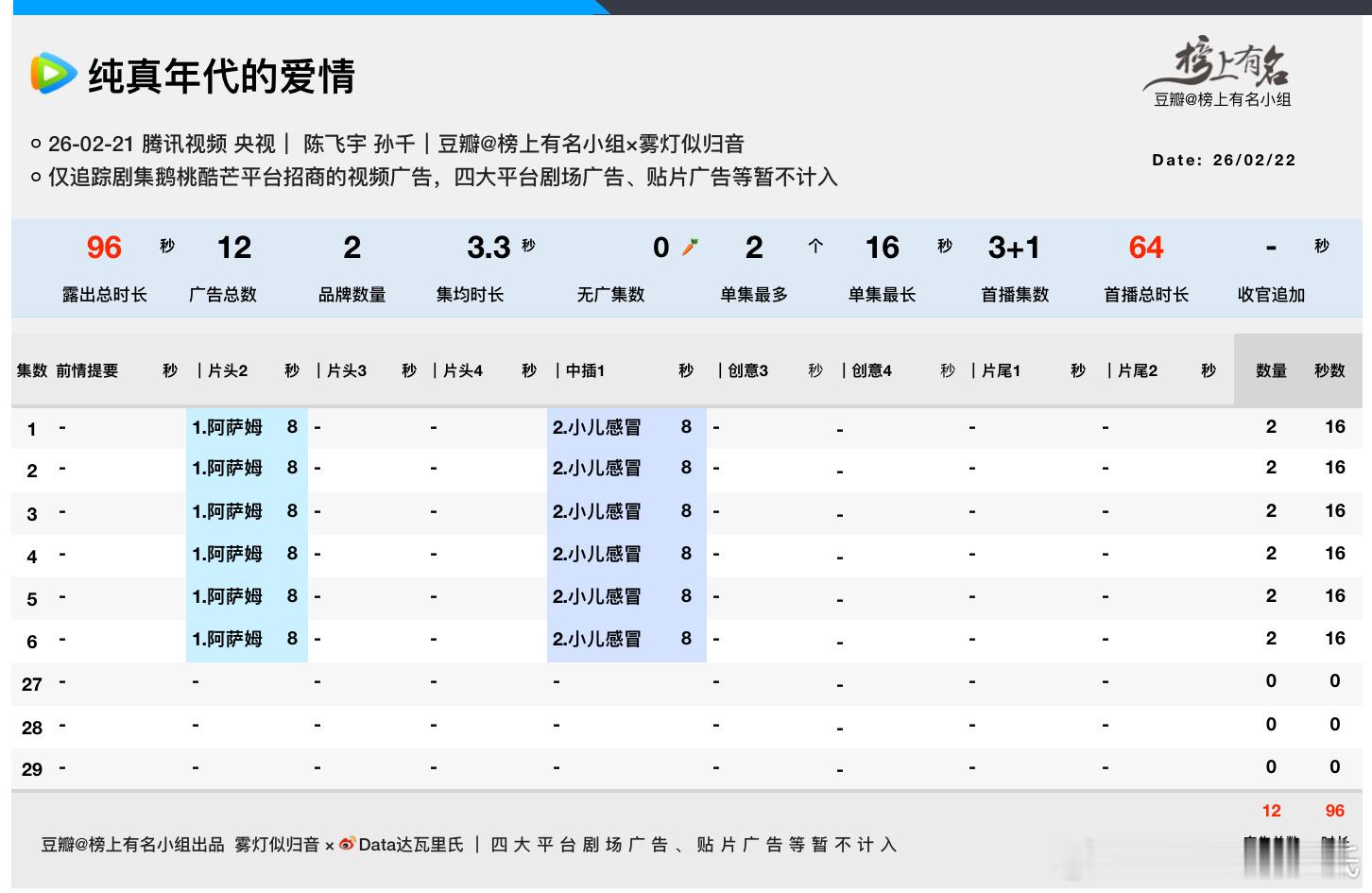
Task: Click the 数量 column header
Action: [x=1272, y=370]
